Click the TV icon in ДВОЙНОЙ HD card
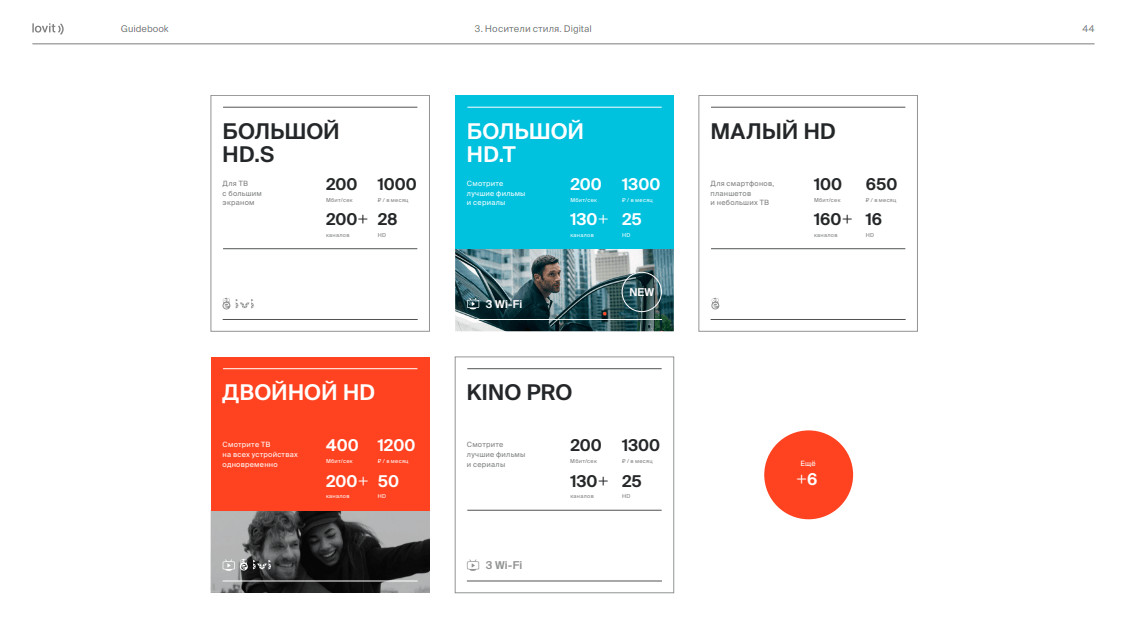Viewport: 1128px width, 640px height. click(229, 565)
